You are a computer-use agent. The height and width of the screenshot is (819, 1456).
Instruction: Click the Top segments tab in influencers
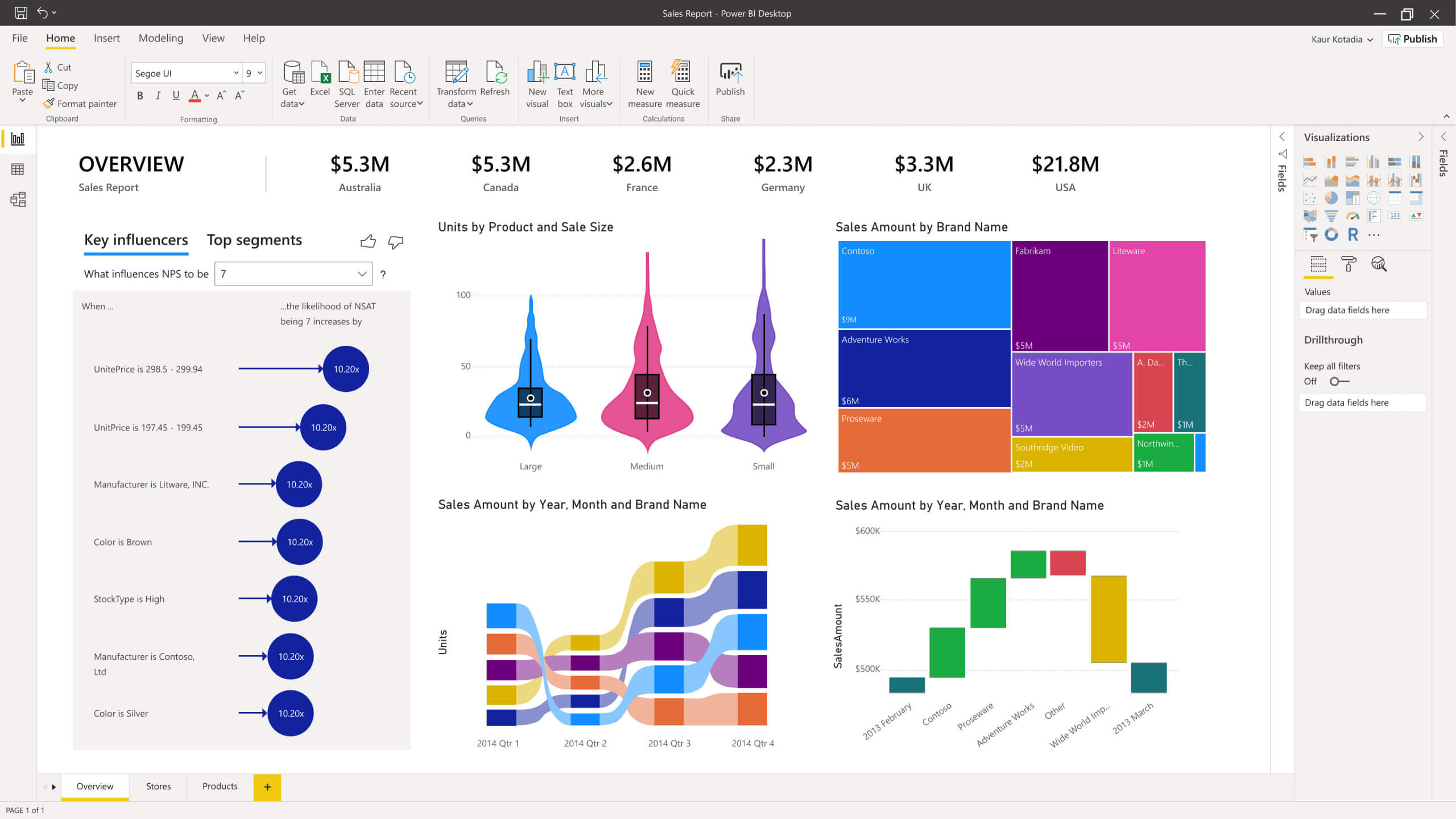[254, 240]
